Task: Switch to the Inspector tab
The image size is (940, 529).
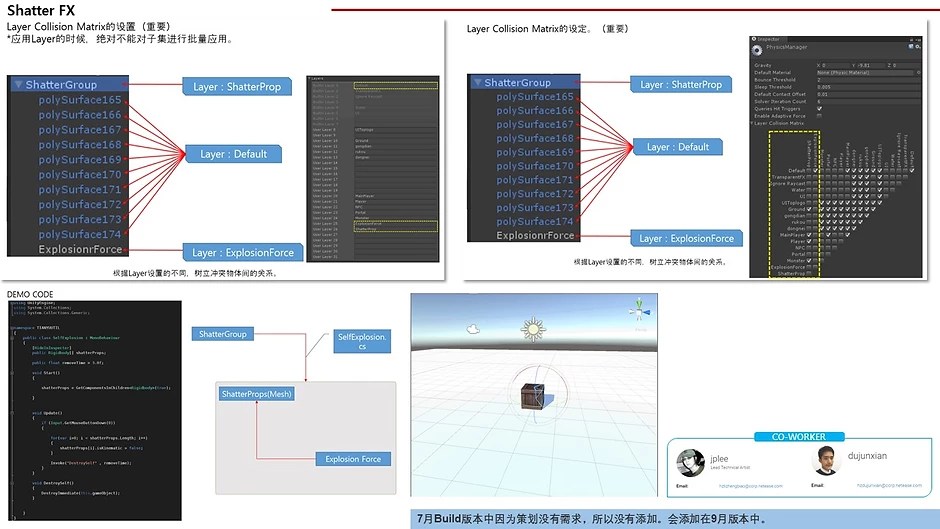Action: (x=768, y=38)
